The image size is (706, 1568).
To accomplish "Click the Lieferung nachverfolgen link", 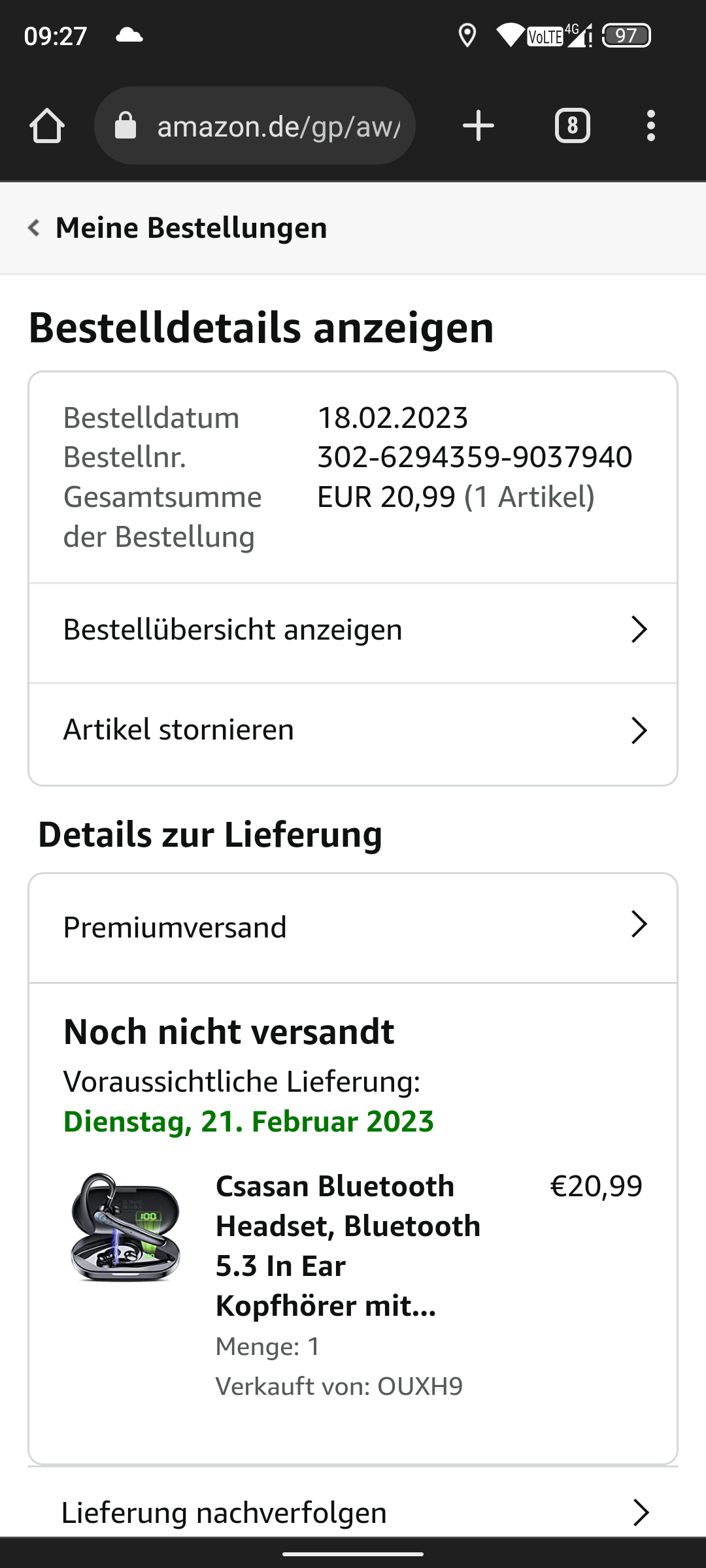I will (x=224, y=1512).
